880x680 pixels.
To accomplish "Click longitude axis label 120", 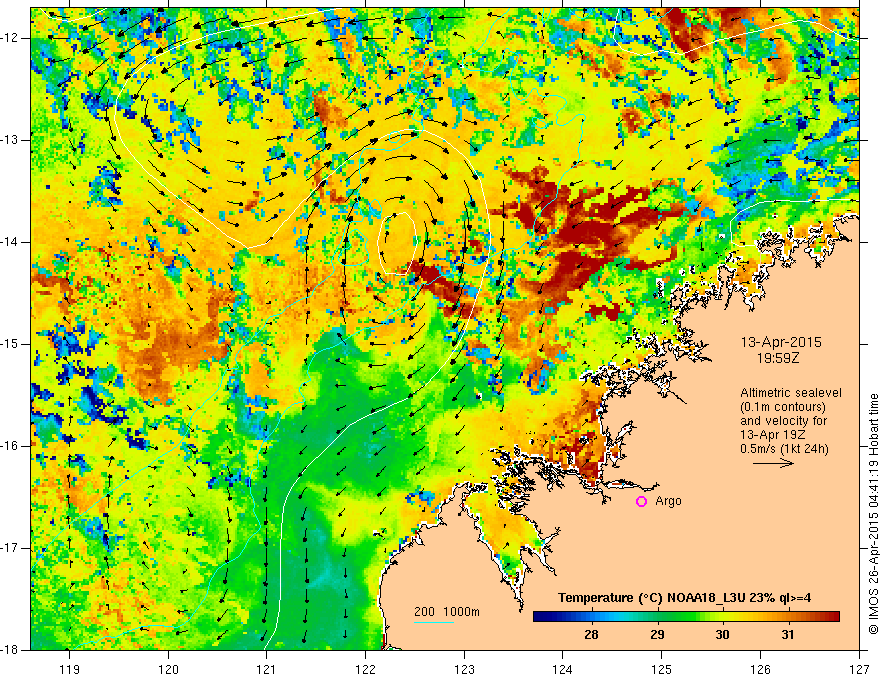I will 168,669.
